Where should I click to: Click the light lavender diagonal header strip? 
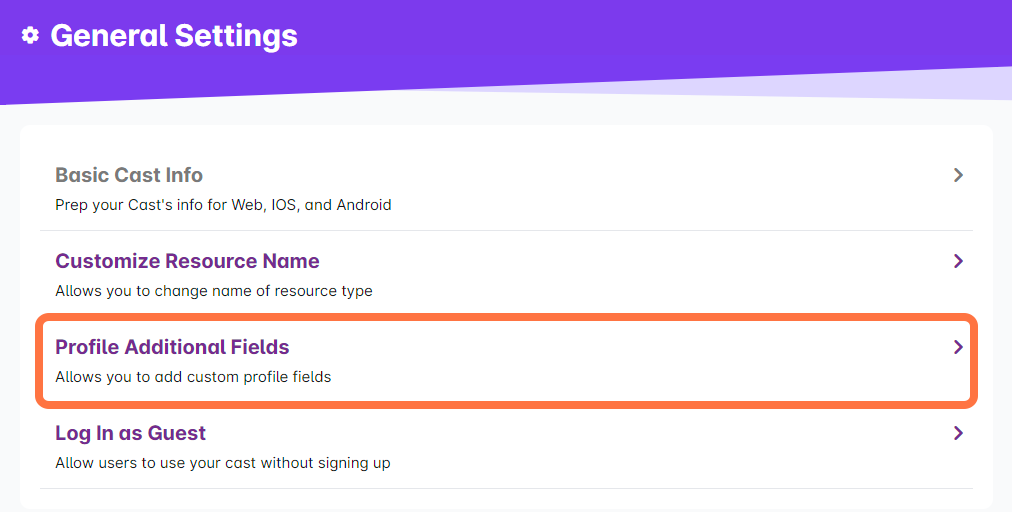click(x=900, y=90)
